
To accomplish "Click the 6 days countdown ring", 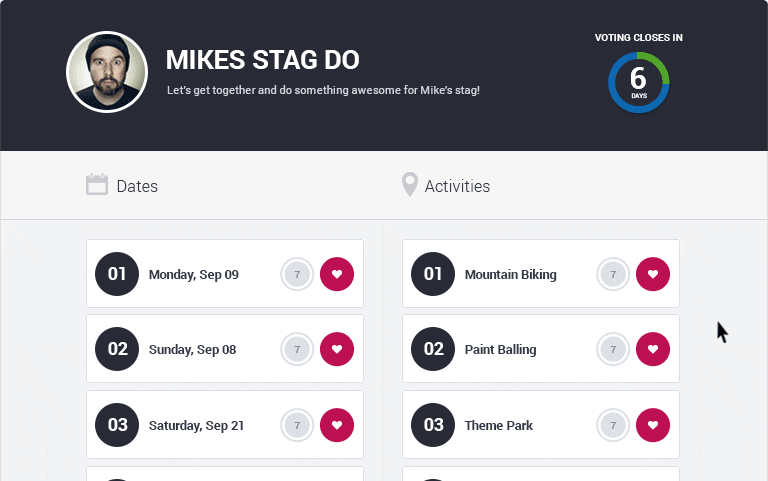I will [x=638, y=82].
